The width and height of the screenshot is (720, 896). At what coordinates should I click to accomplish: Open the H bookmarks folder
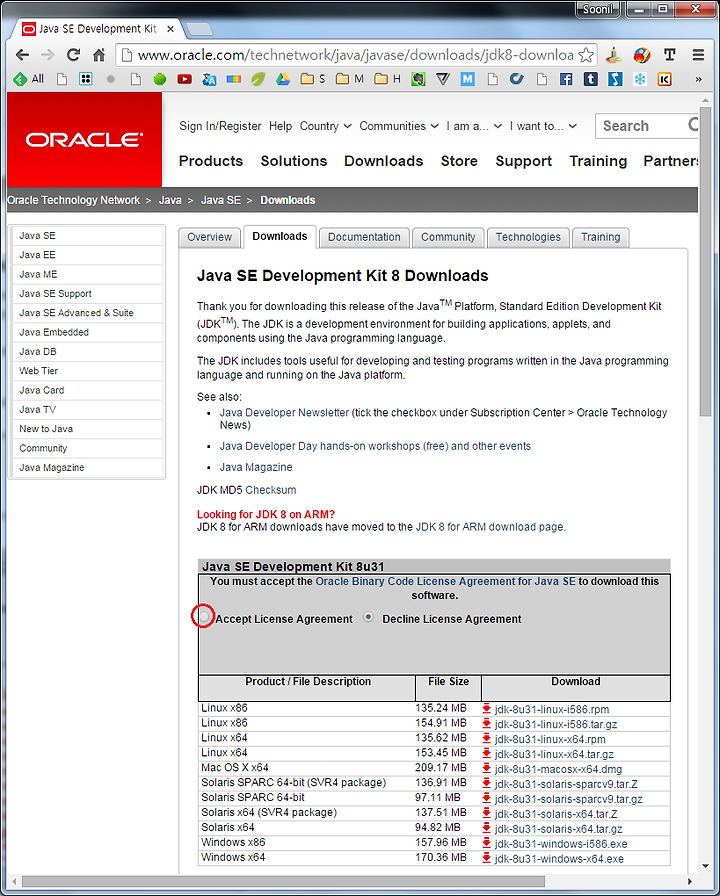pos(387,79)
